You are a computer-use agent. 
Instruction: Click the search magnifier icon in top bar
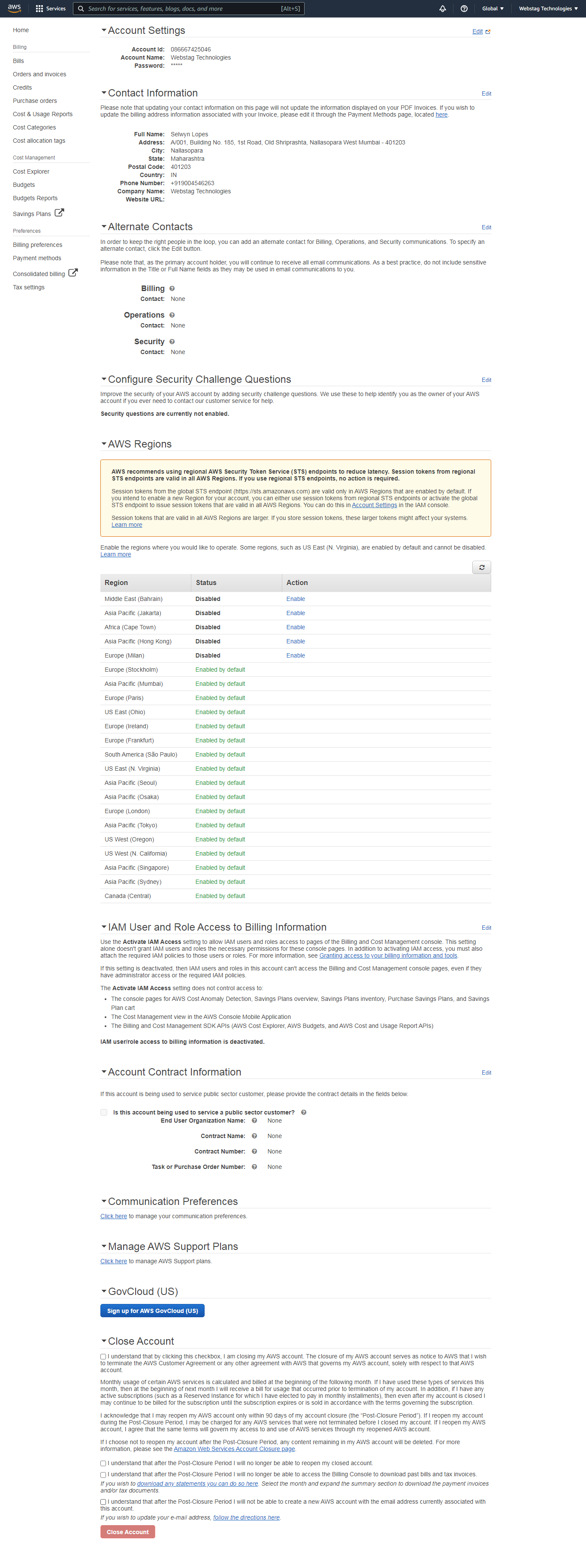(x=80, y=9)
